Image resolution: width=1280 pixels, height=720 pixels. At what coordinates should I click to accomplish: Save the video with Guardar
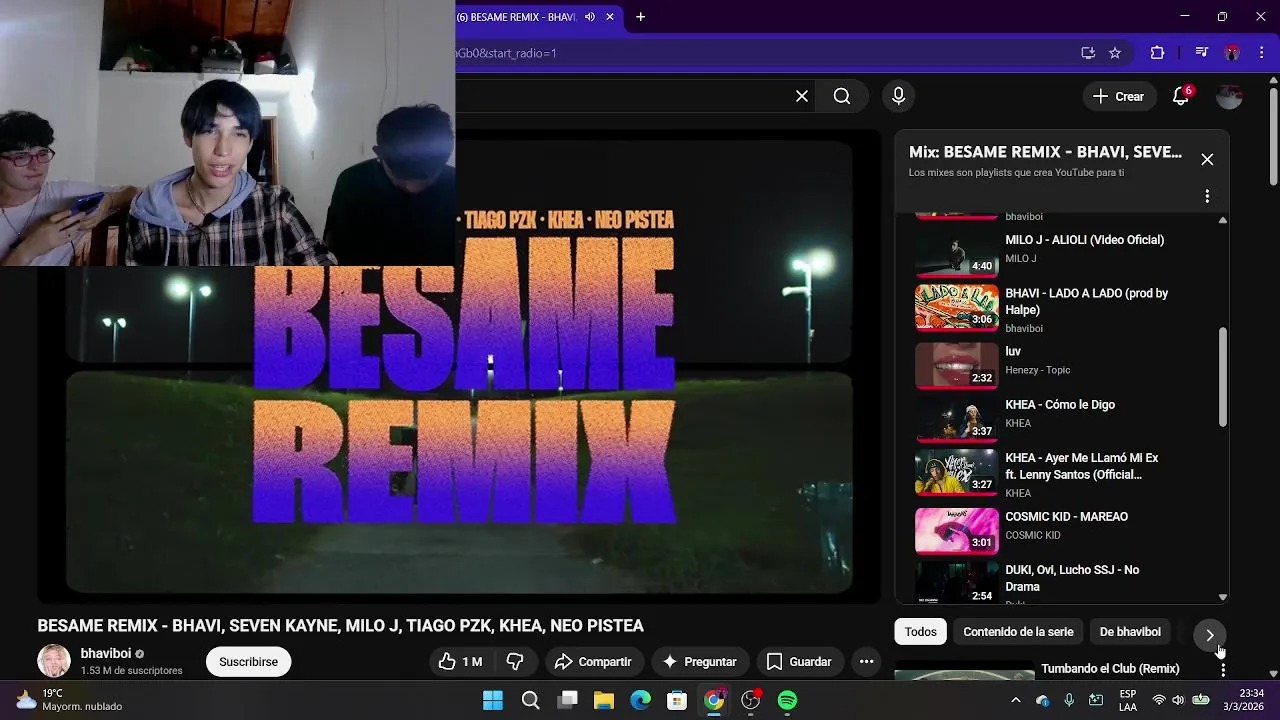coord(799,662)
